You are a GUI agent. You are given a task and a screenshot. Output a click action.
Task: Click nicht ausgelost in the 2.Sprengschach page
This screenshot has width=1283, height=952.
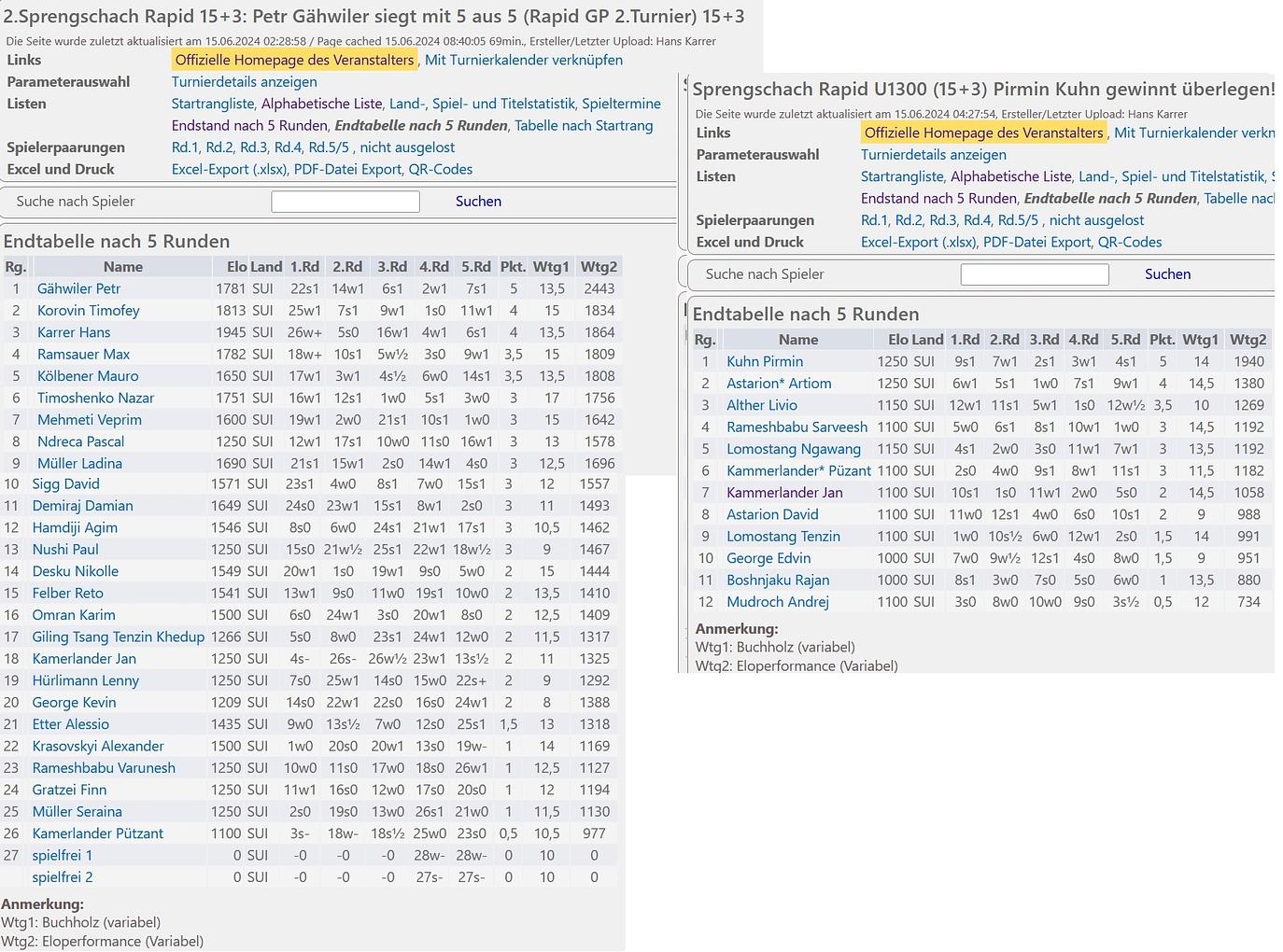tap(407, 147)
